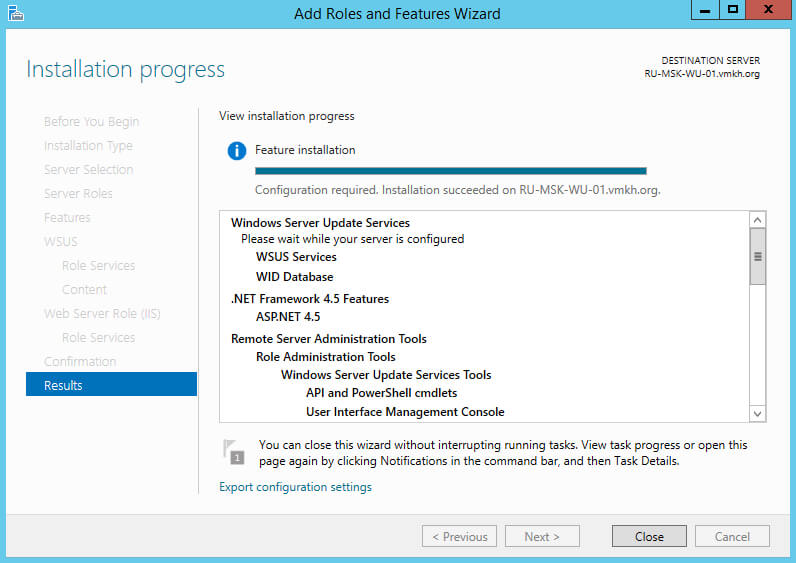The image size is (796, 563).
Task: Select the WSUS step in the sidebar
Action: pyautogui.click(x=60, y=242)
